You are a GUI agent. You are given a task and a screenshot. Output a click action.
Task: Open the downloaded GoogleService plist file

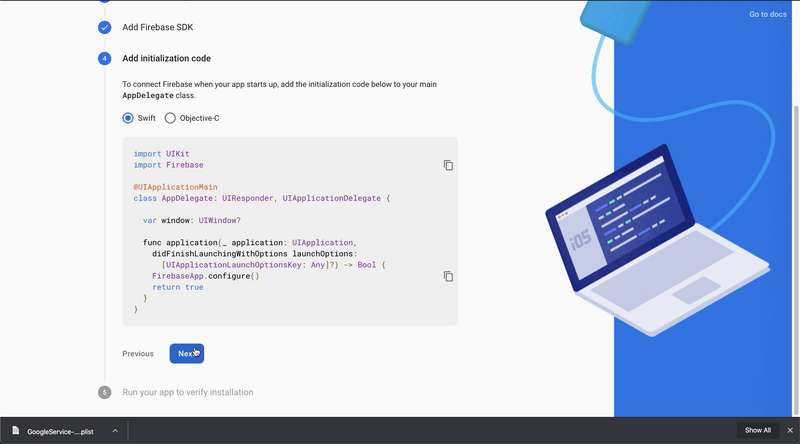pos(60,432)
